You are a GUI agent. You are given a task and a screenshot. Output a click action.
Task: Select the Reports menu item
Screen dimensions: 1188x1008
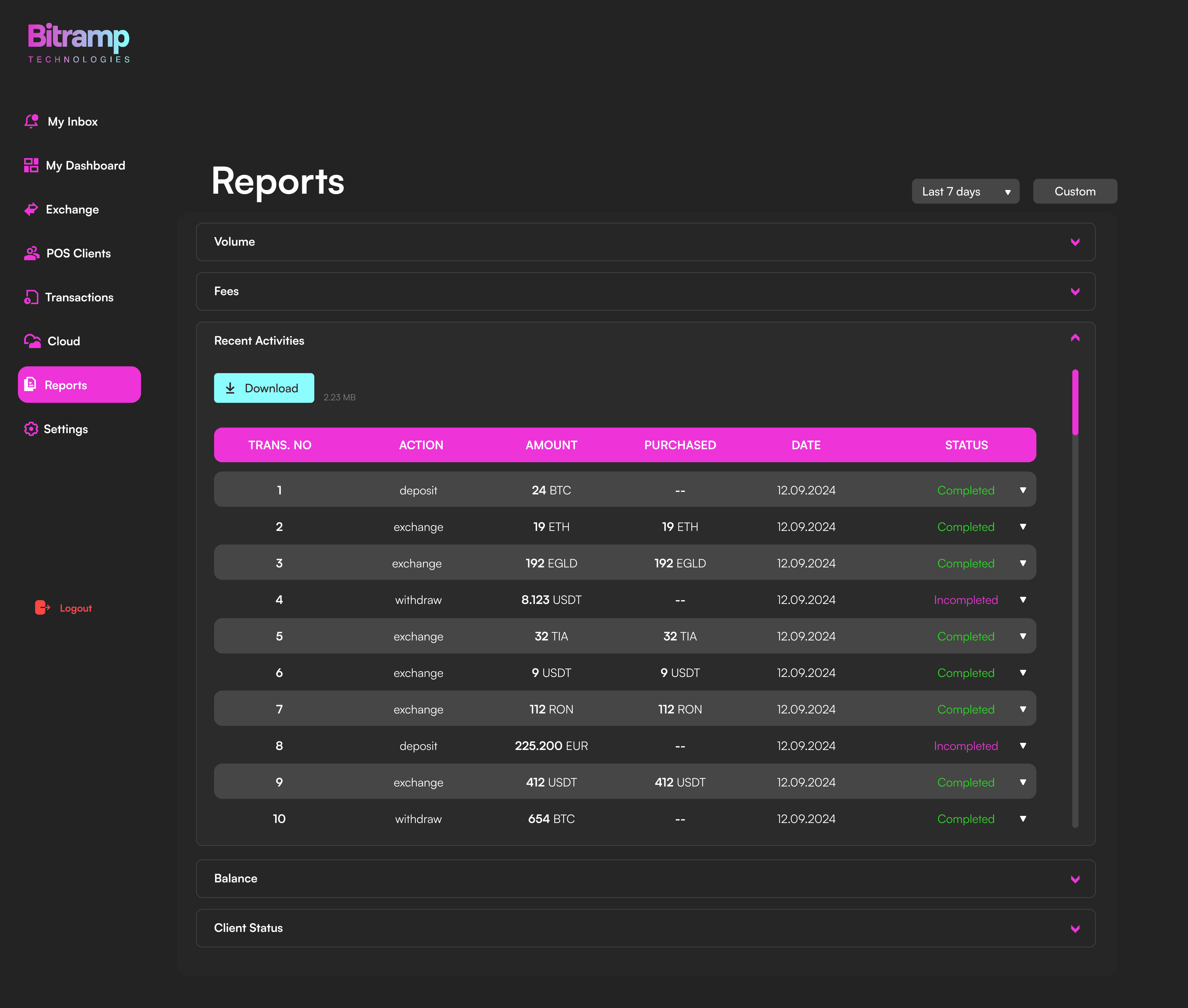[80, 385]
